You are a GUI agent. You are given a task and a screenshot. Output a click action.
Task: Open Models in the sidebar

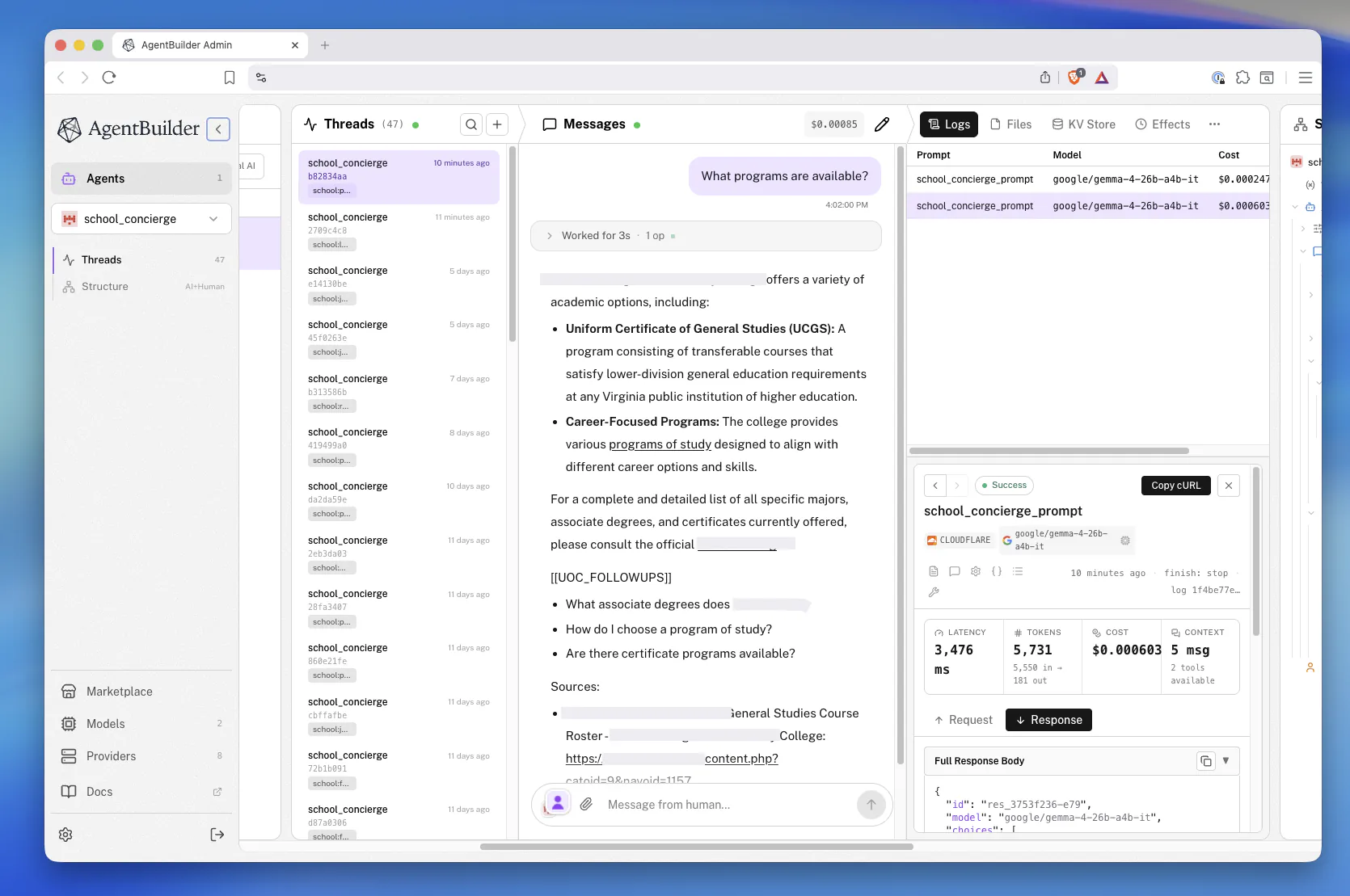point(141,724)
